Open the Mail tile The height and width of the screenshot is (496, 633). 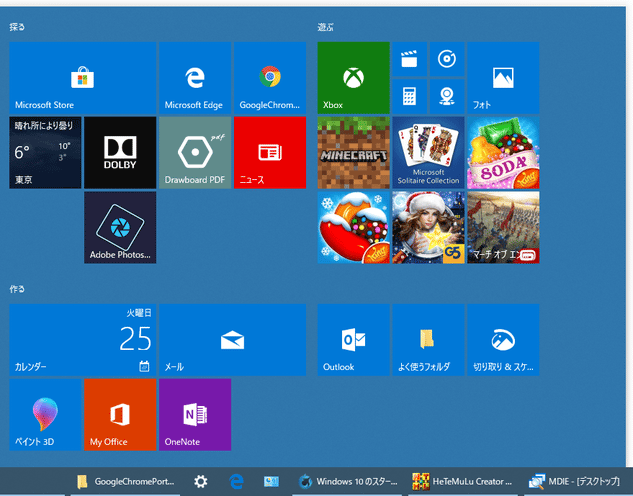coord(233,340)
